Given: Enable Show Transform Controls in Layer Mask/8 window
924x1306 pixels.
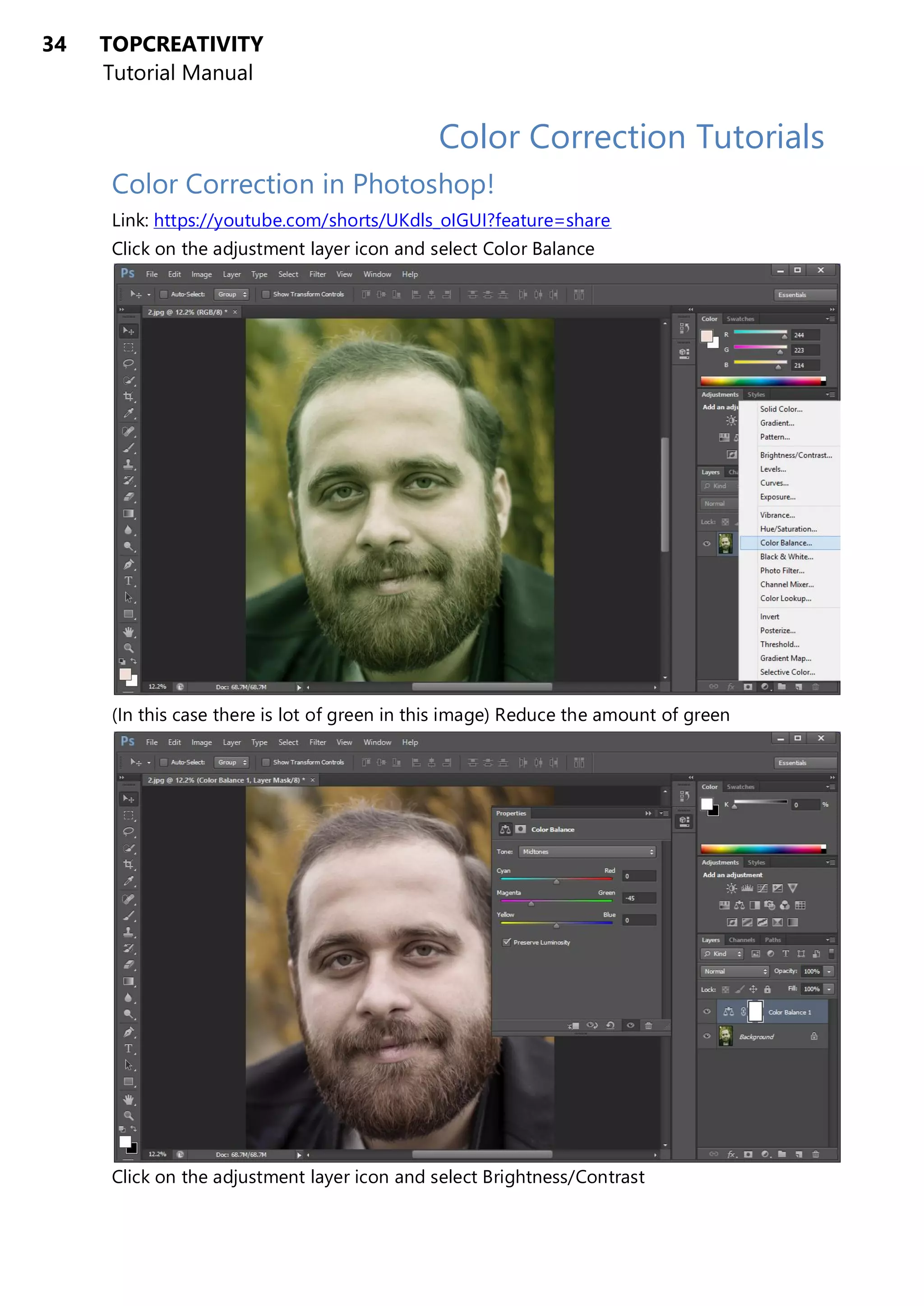Looking at the screenshot, I should [x=266, y=762].
